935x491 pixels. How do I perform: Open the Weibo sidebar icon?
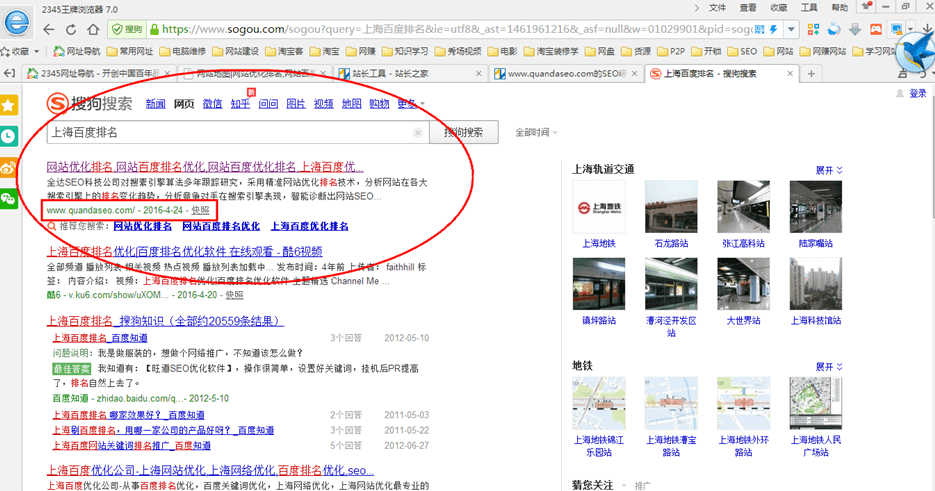(8, 168)
